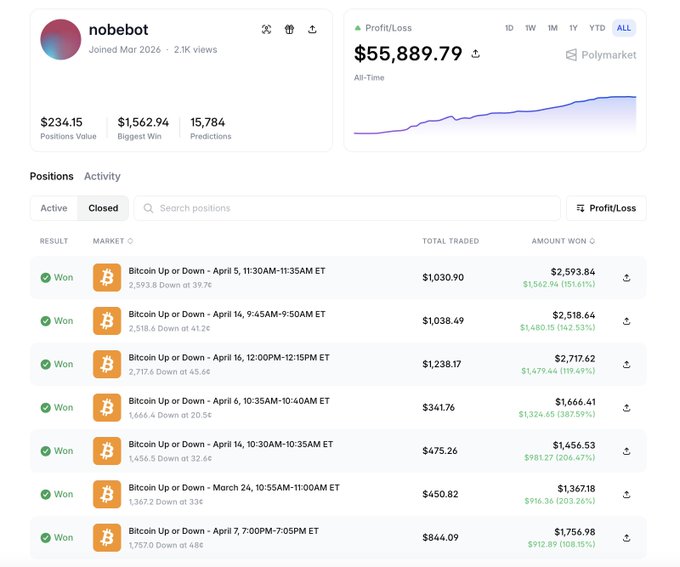Click the 'Joined Mar 2026' text
Viewport: 680px width, 567px height.
tap(125, 50)
